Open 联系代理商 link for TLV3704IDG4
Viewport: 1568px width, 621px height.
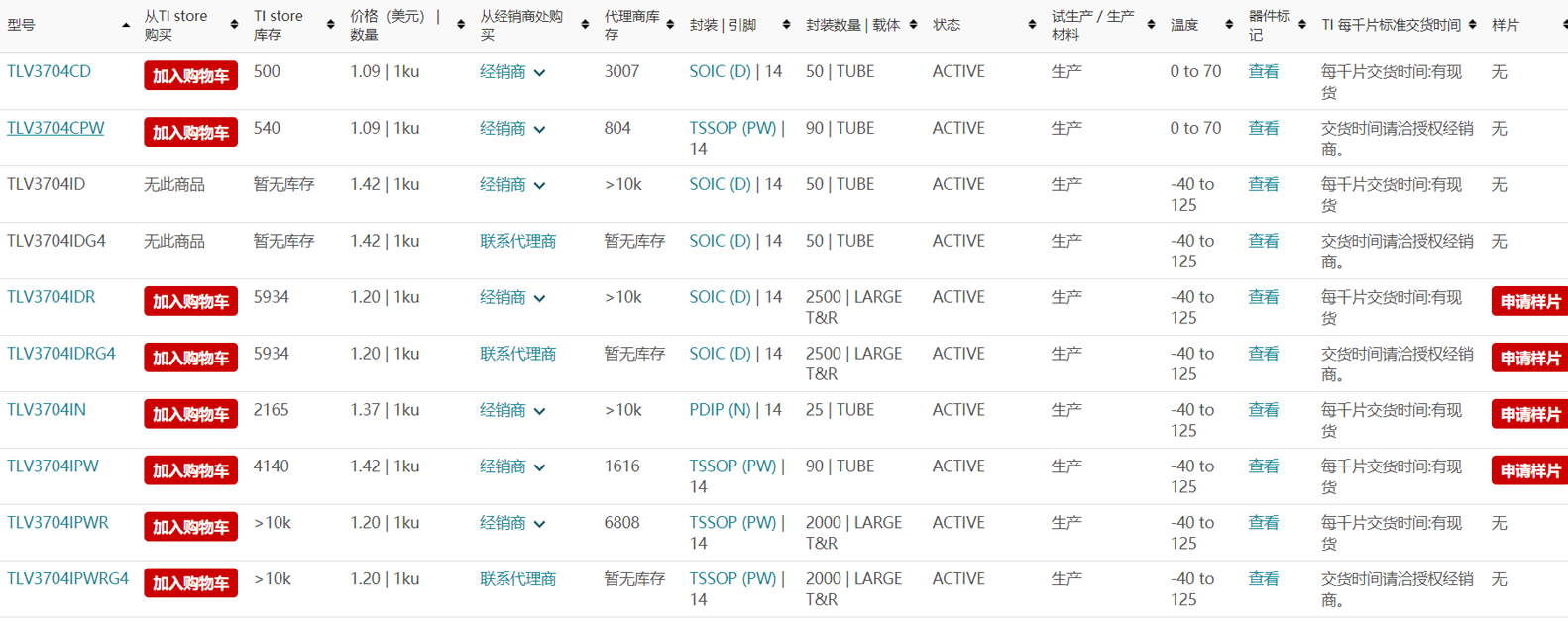coord(517,241)
